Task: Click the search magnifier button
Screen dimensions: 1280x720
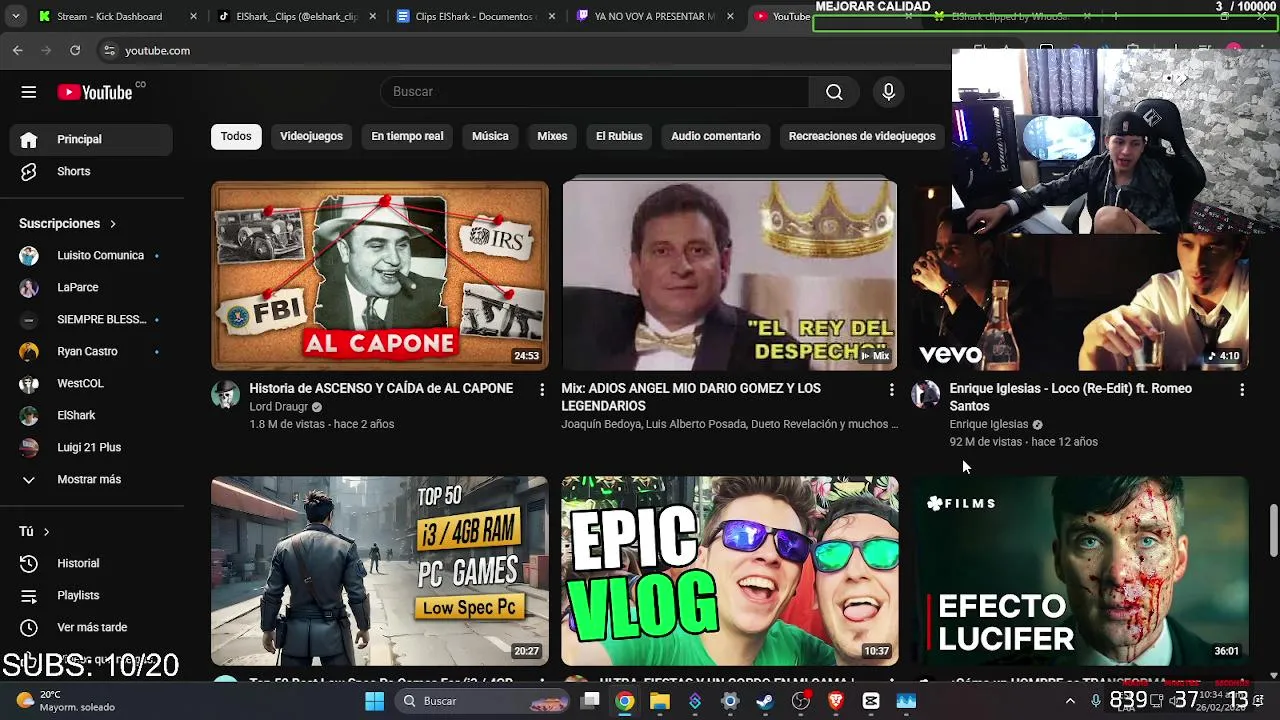Action: point(834,92)
